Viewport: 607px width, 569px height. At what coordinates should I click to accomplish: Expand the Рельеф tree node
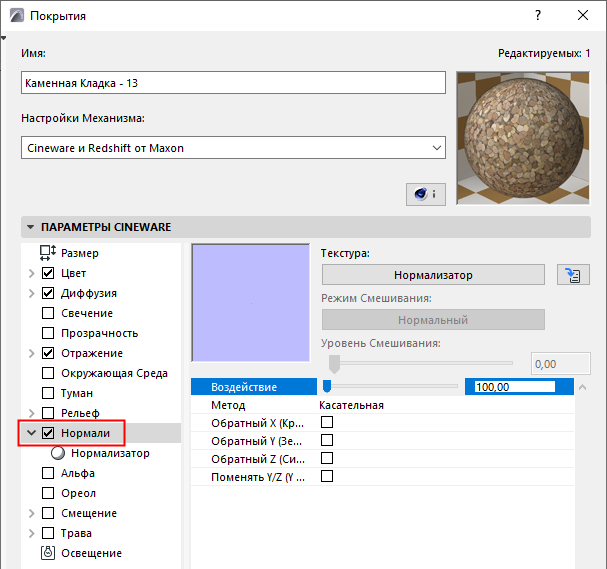click(32, 413)
